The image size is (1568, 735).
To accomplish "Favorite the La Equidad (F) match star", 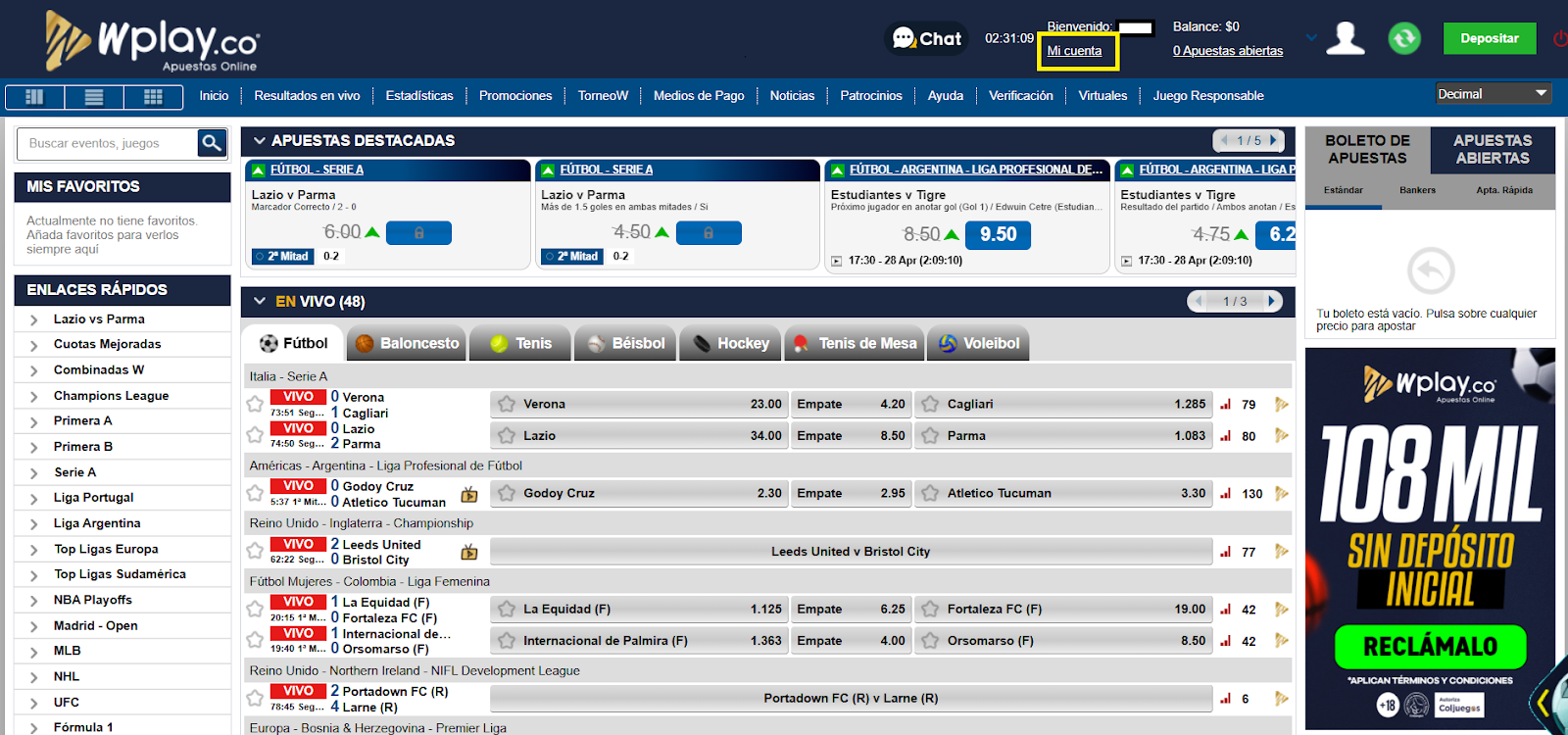I will 255,609.
